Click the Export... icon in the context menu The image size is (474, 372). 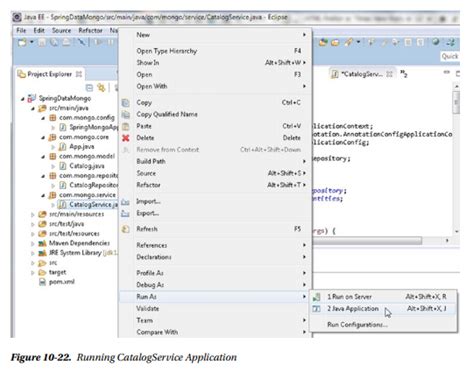pos(125,213)
